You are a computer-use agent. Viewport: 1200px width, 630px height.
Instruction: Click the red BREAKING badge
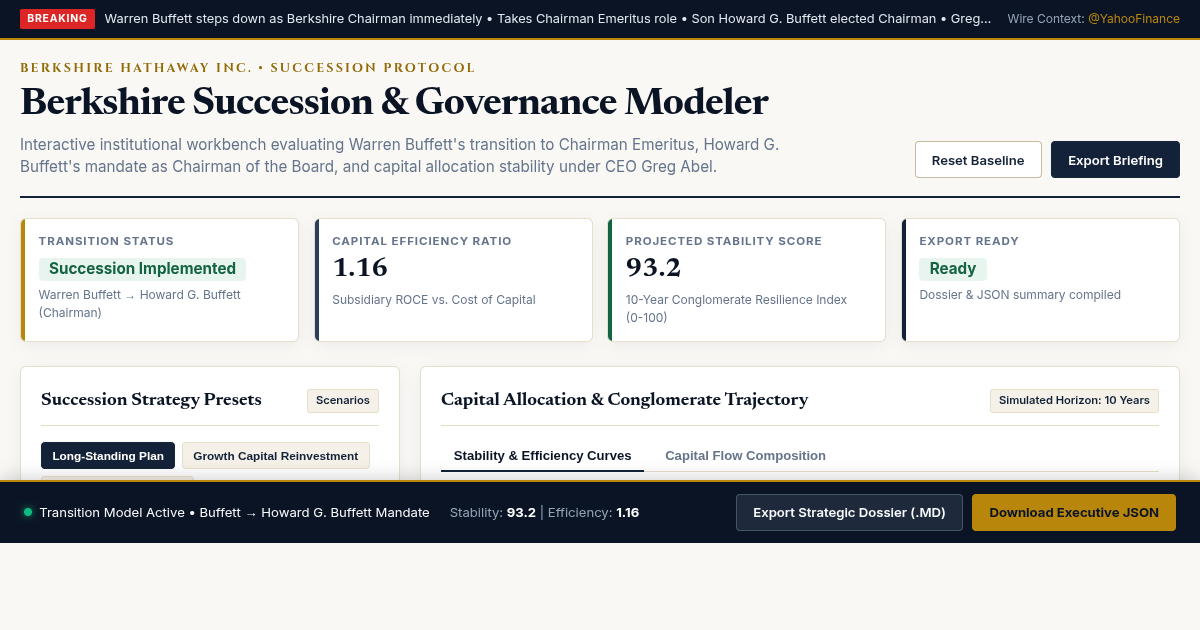(57, 19)
